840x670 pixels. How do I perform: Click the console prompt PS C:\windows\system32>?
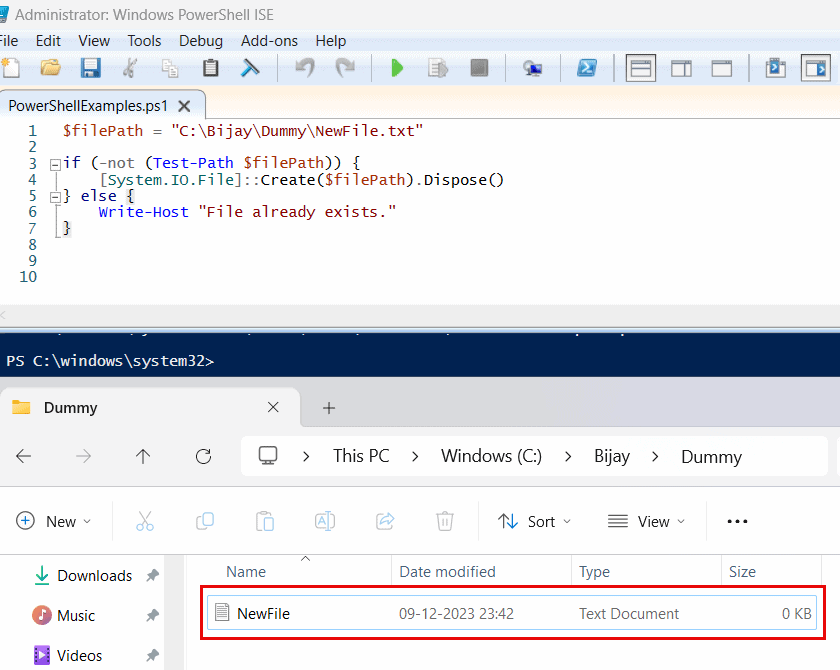[x=110, y=361]
